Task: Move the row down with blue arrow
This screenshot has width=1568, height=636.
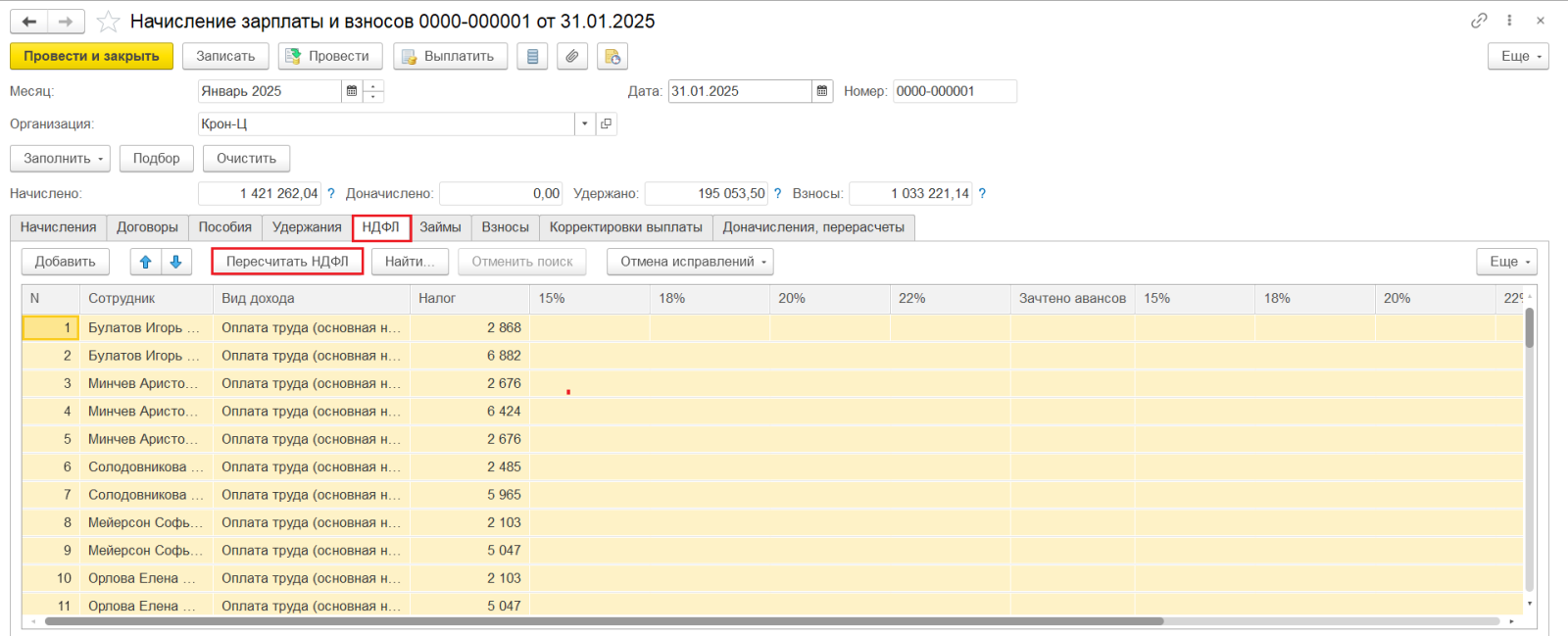Action: (x=175, y=262)
